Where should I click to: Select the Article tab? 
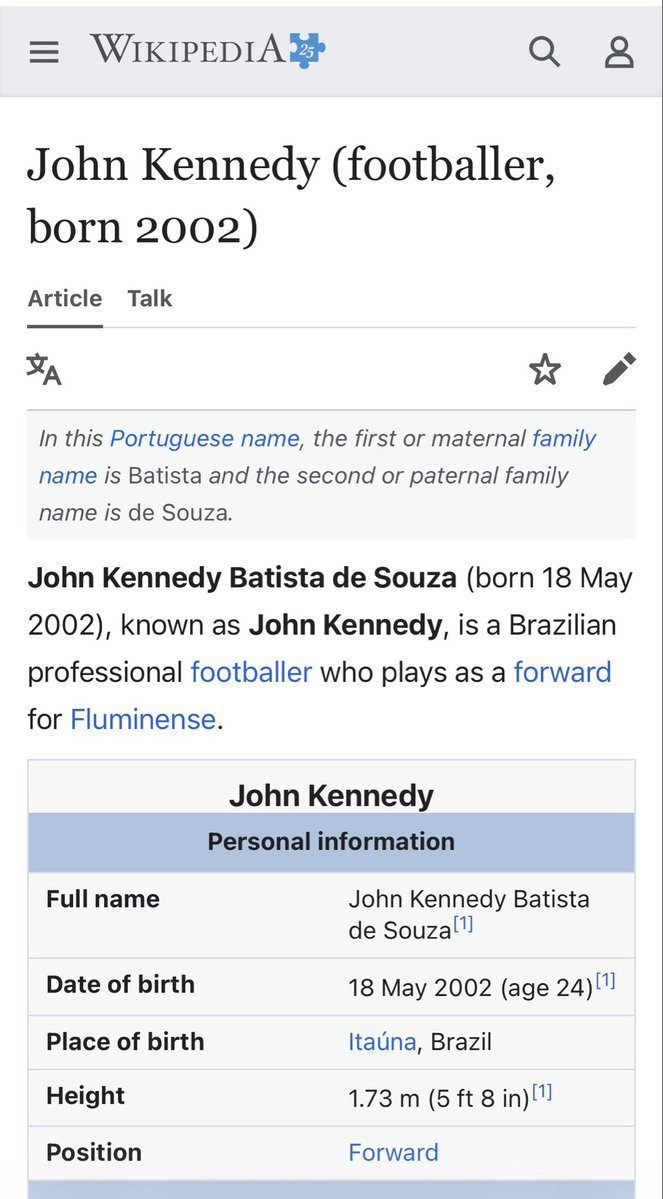point(65,298)
